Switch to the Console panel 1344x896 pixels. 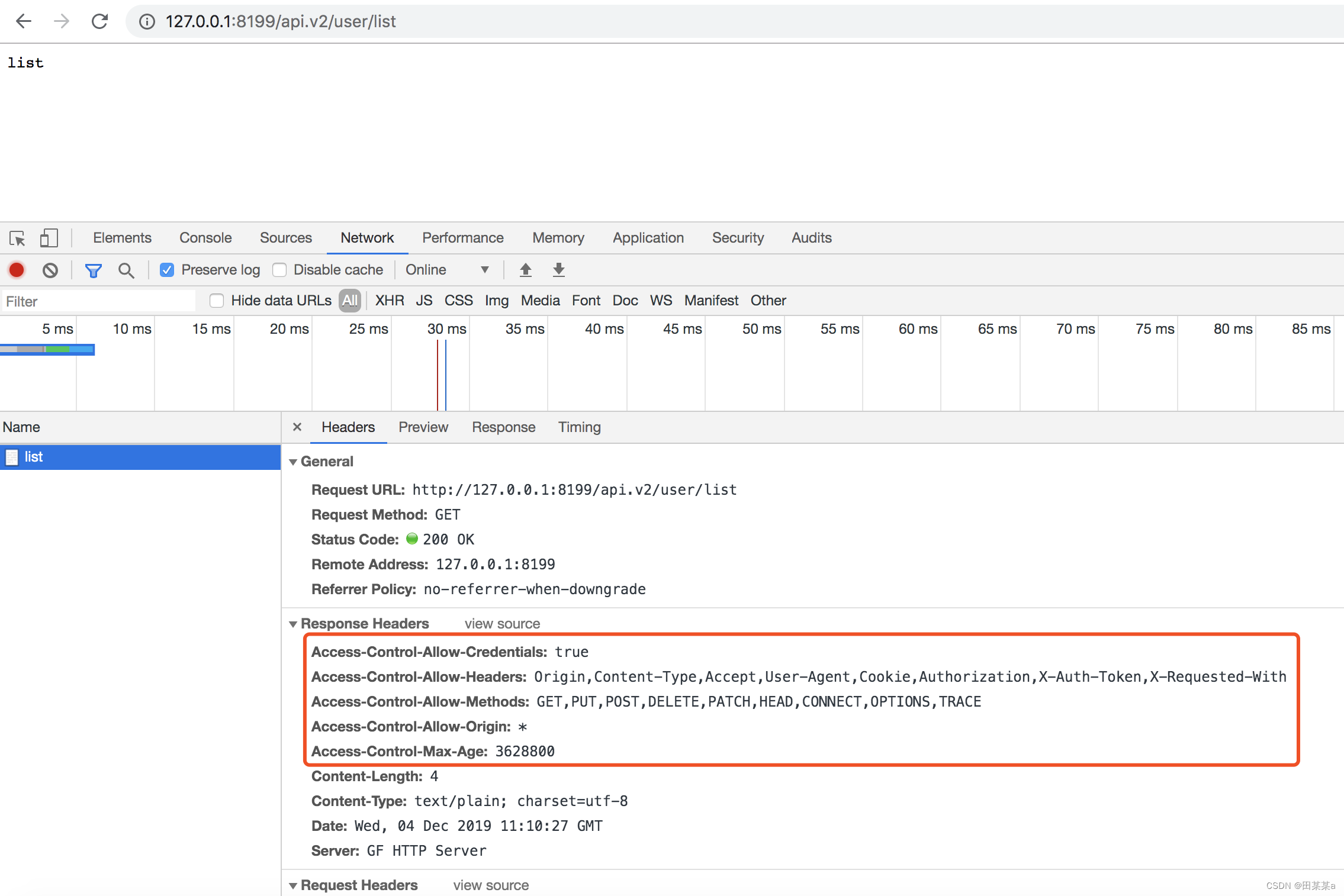point(204,237)
